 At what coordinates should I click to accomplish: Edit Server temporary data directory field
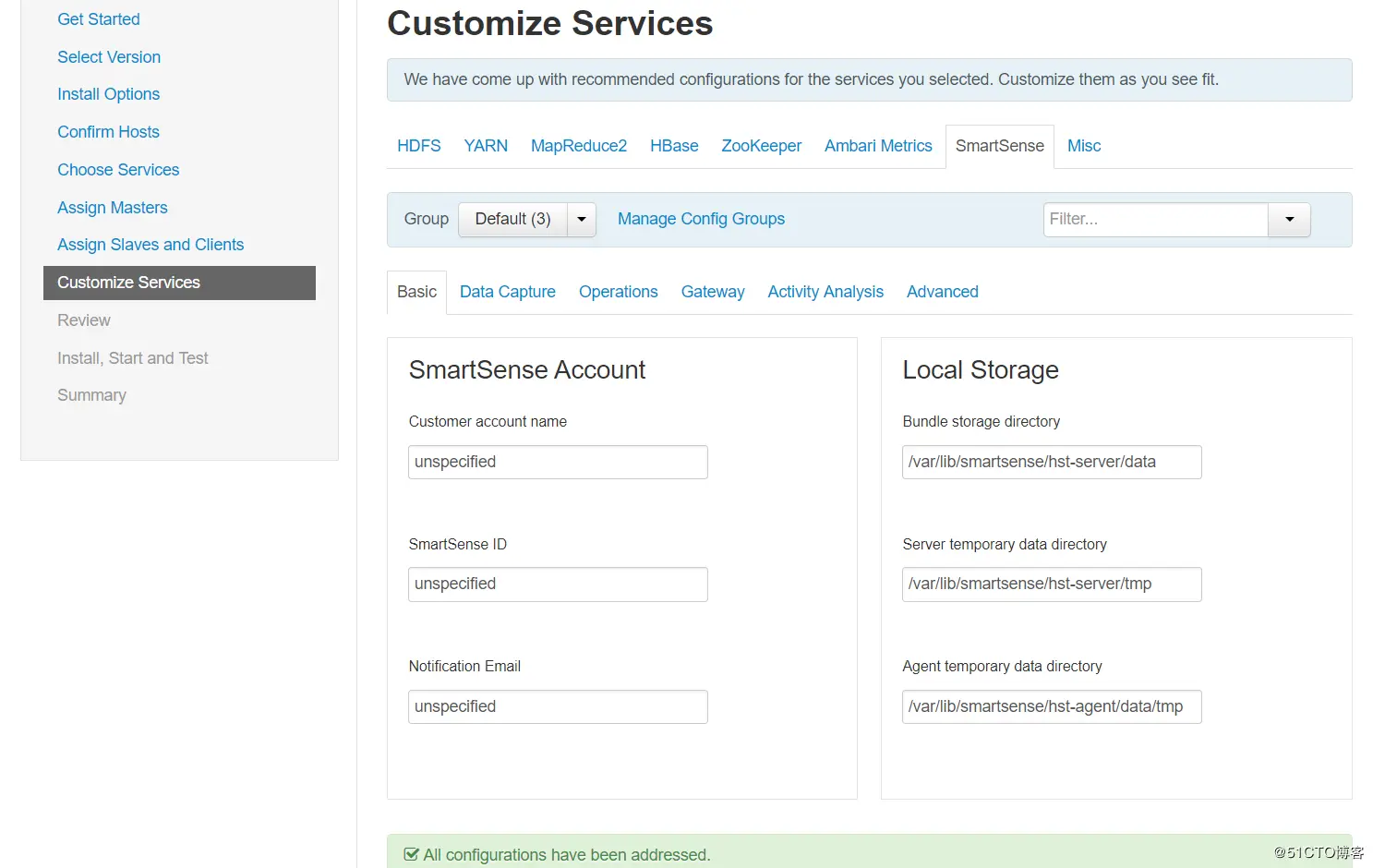pos(1052,585)
